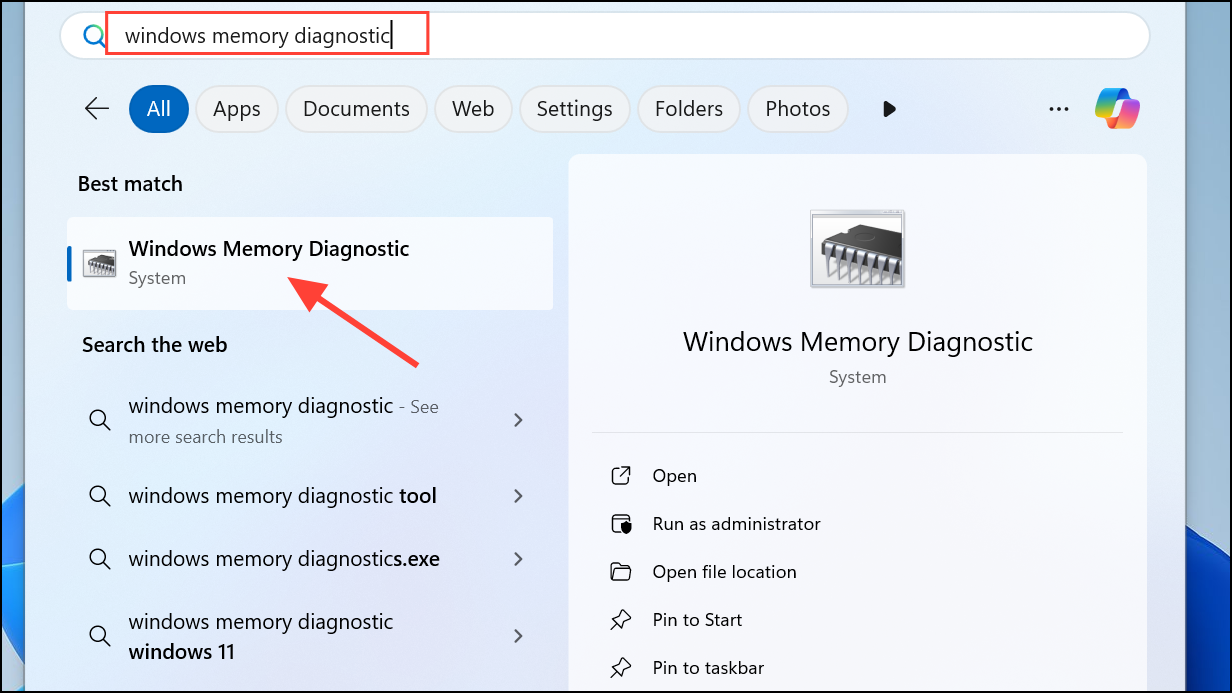
Task: Select web result 'windows memory diagnostic - See more'
Action: 310,420
